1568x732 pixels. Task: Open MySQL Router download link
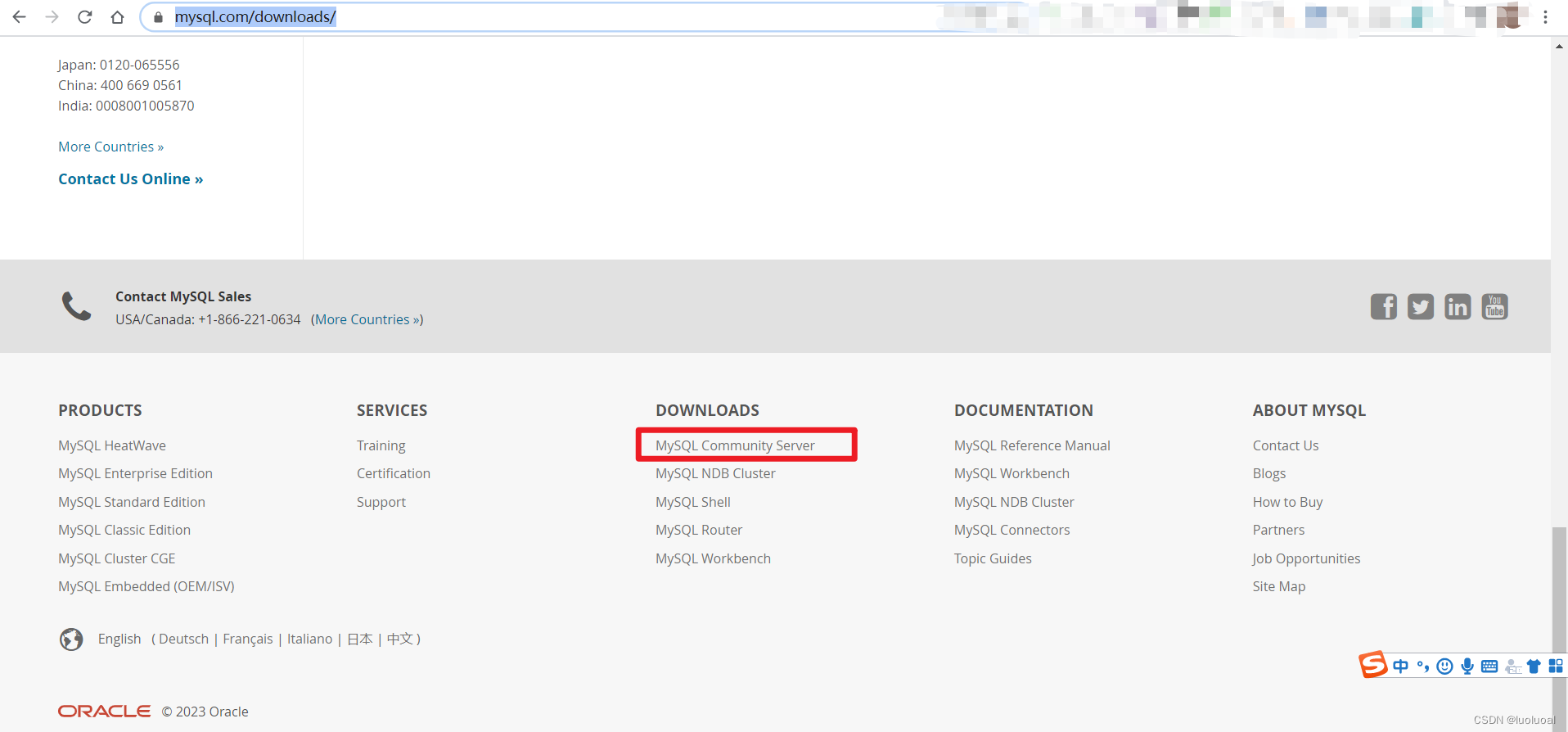[x=699, y=530]
